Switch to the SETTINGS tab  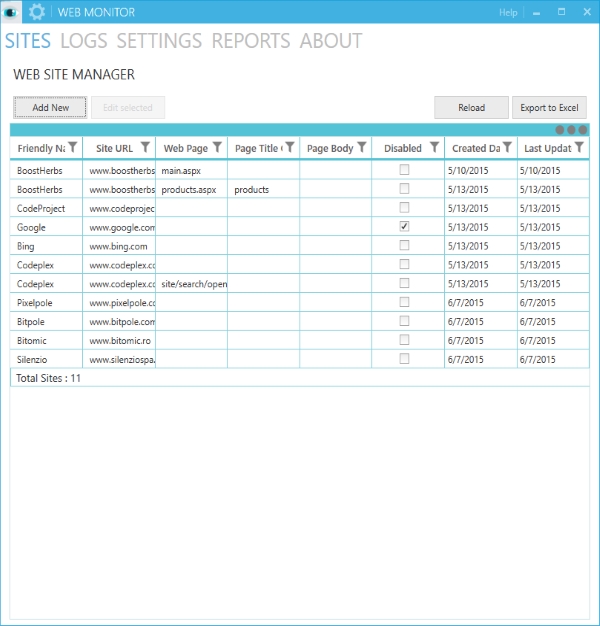click(x=159, y=41)
